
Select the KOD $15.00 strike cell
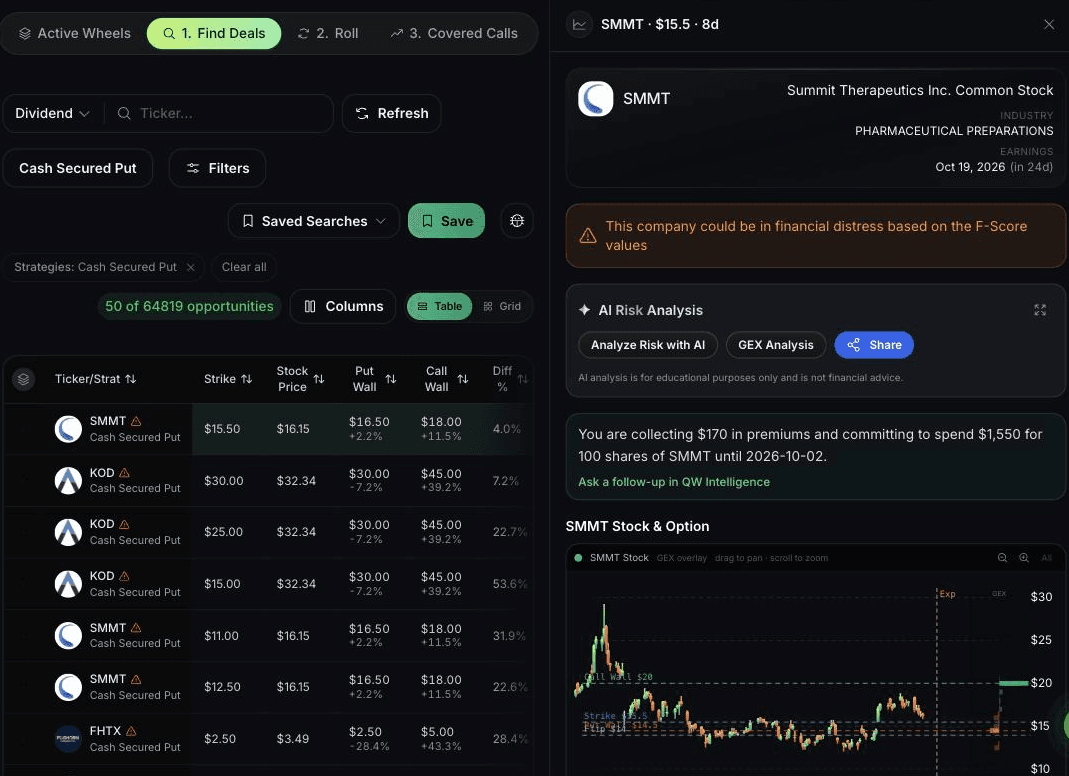click(x=222, y=584)
